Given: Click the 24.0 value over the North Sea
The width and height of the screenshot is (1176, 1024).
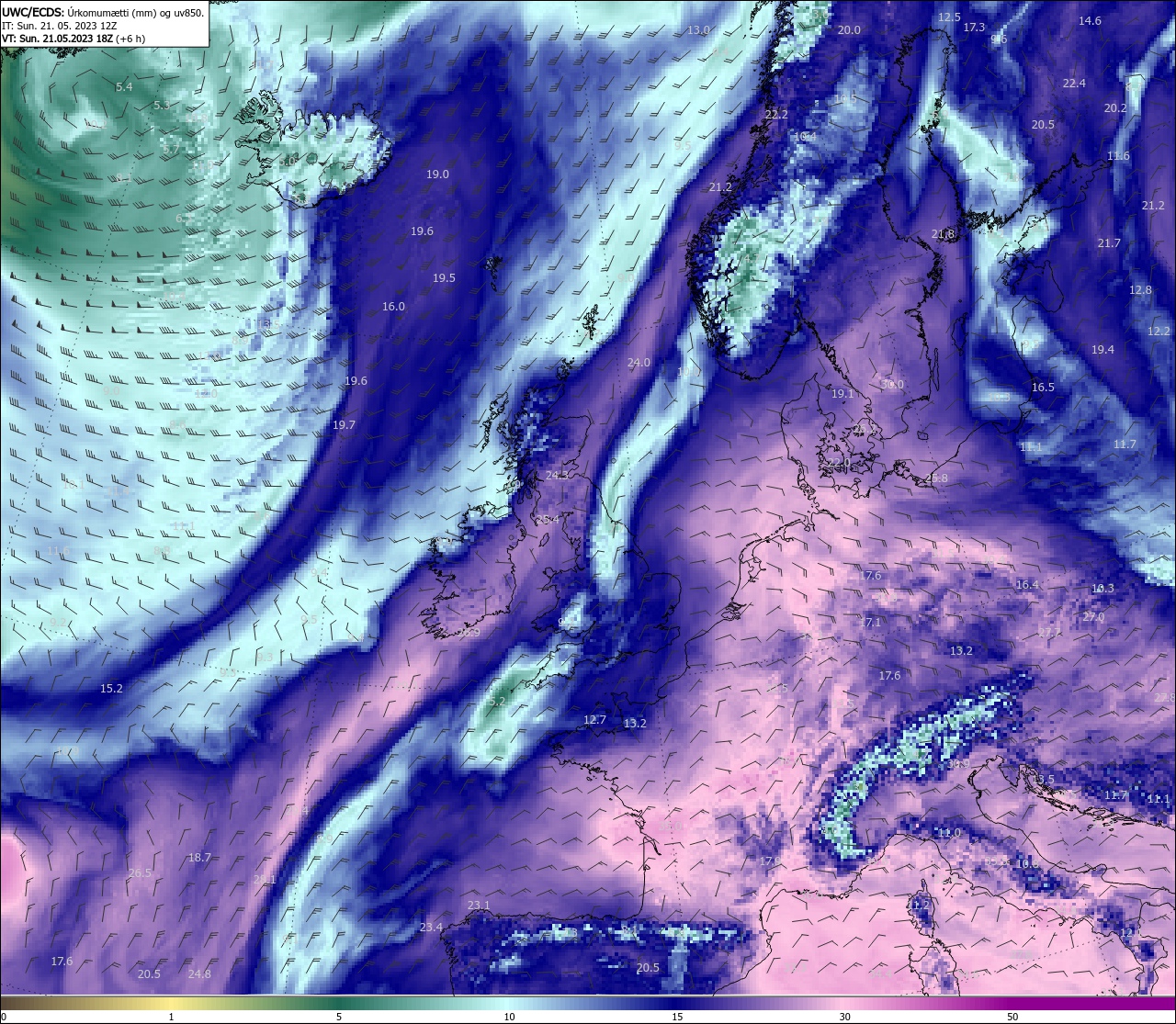Looking at the screenshot, I should tap(639, 362).
